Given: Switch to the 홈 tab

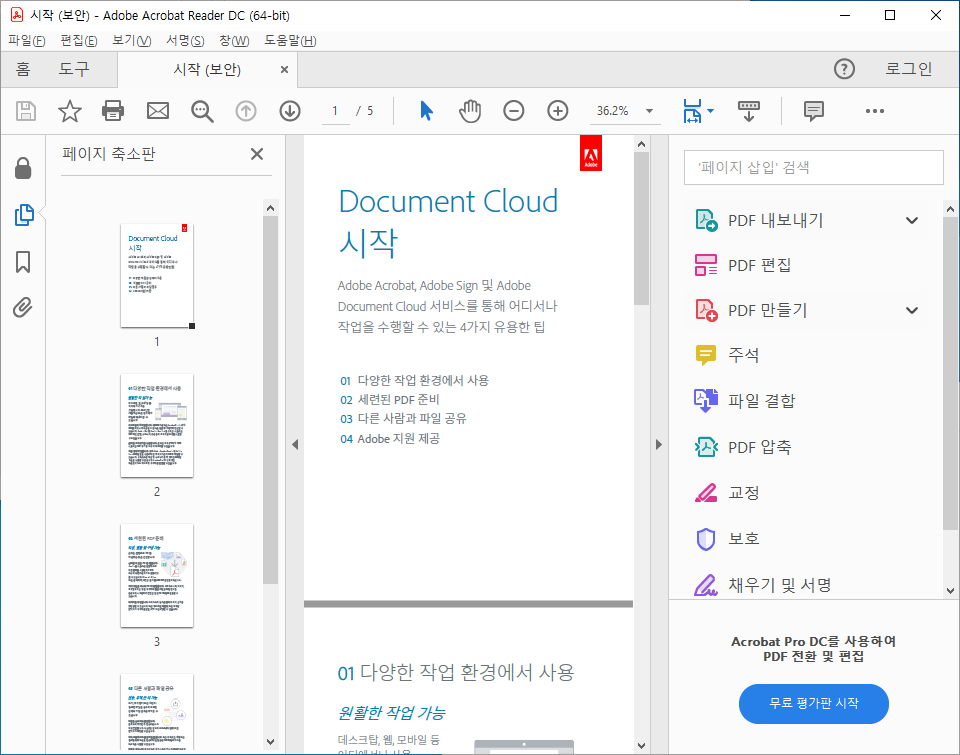Looking at the screenshot, I should coord(23,69).
